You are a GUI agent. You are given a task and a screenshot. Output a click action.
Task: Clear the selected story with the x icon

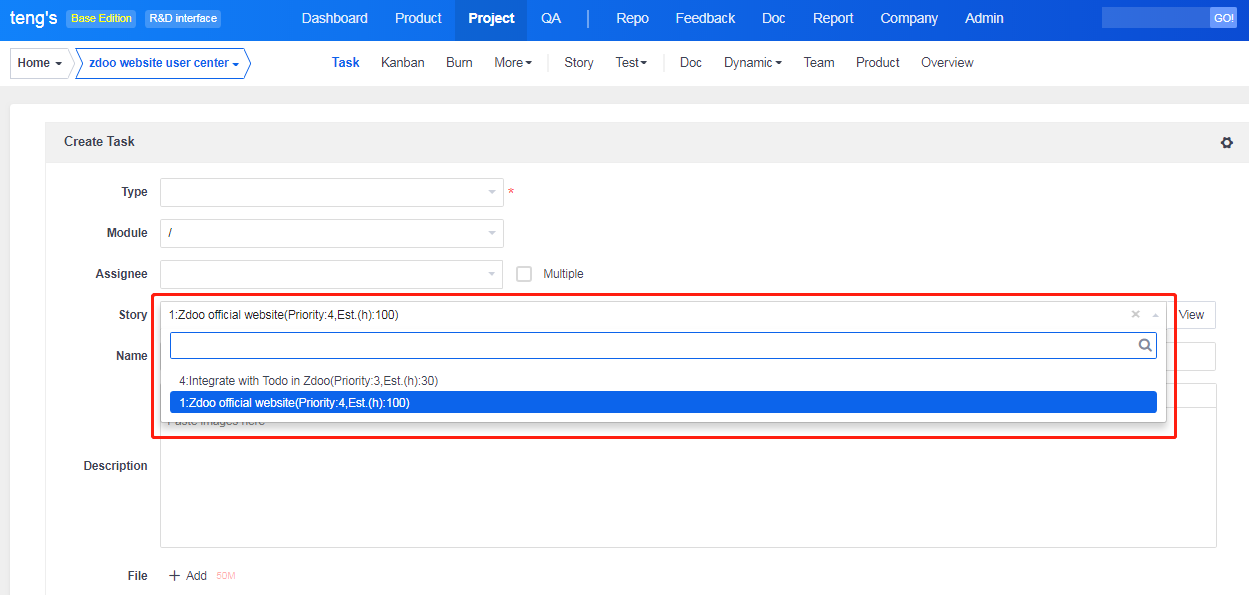pos(1135,314)
